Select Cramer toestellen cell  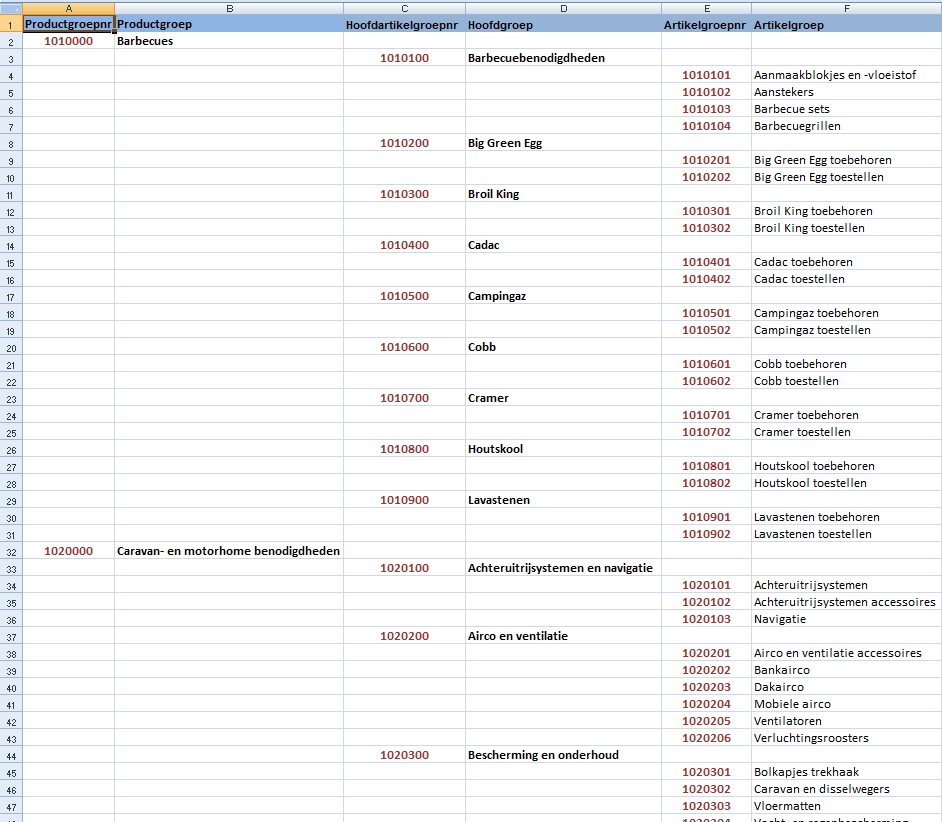tap(846, 432)
